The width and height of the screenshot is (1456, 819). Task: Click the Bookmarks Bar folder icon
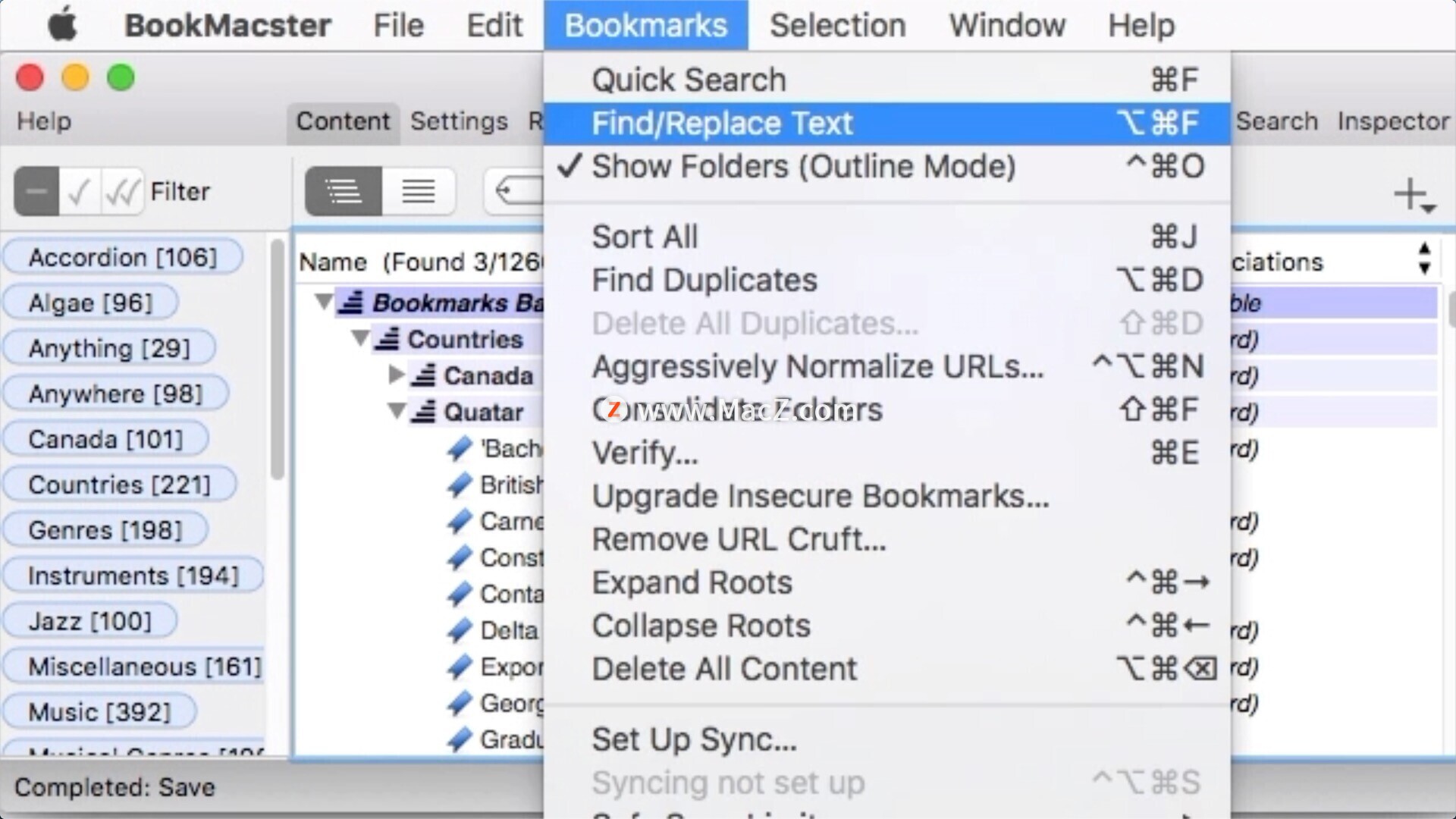pyautogui.click(x=350, y=303)
